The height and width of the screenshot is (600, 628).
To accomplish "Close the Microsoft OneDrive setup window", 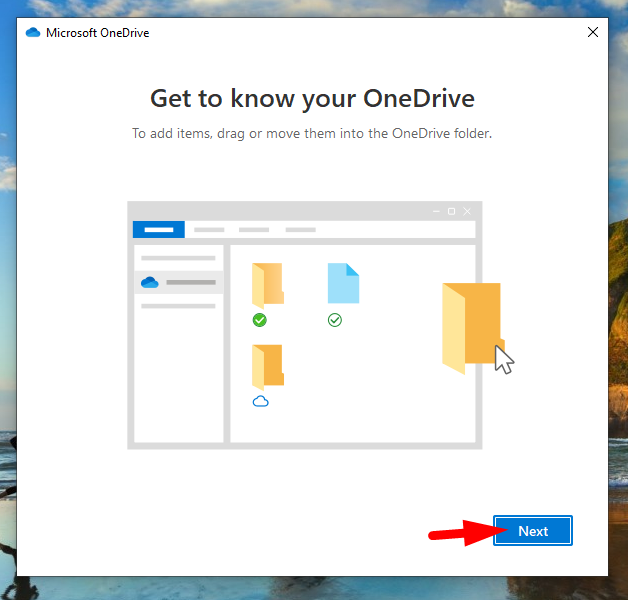I will click(x=593, y=32).
